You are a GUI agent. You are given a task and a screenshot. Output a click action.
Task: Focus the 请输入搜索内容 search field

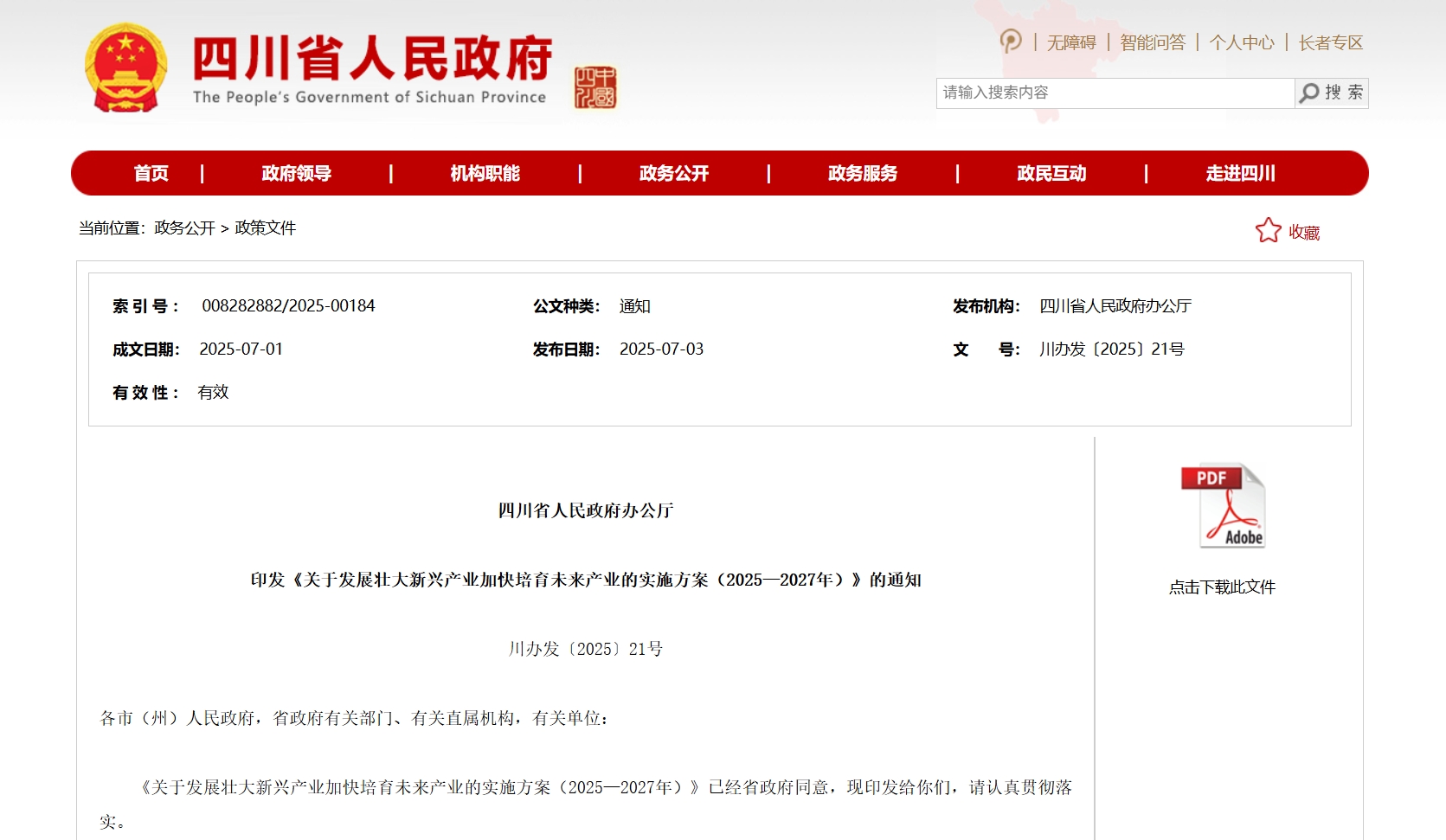(x=1115, y=93)
